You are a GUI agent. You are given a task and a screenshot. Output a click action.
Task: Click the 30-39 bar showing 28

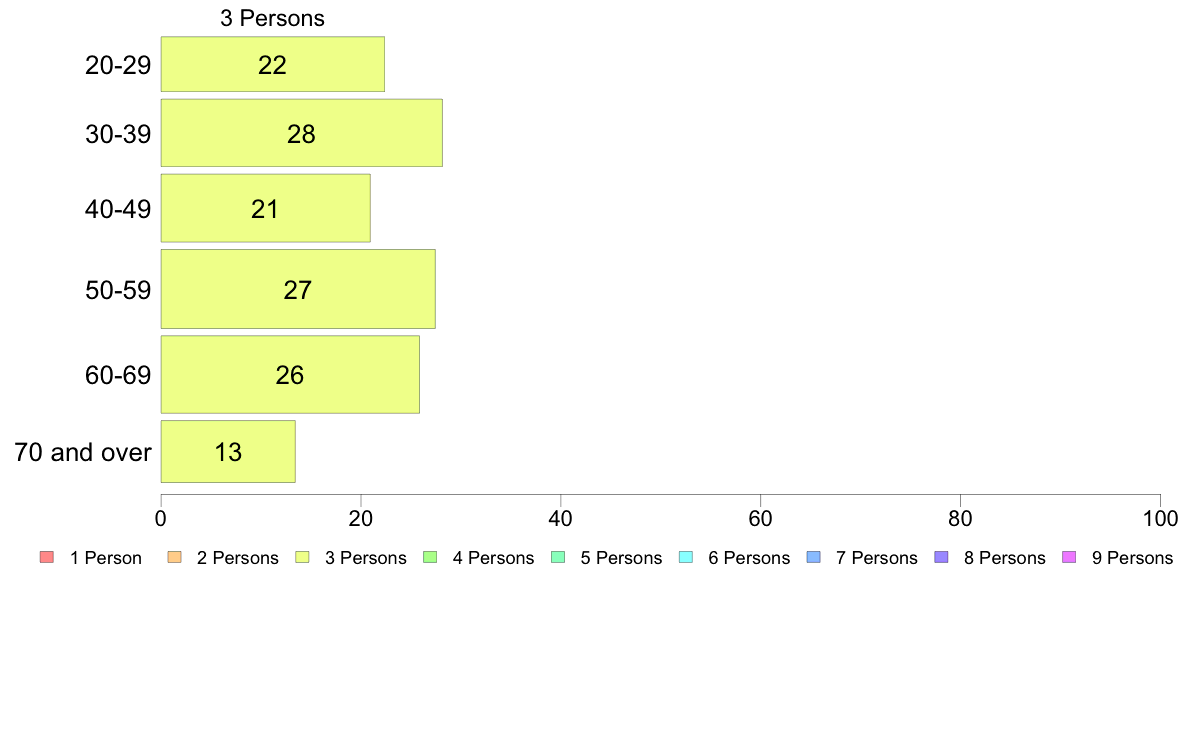point(302,133)
